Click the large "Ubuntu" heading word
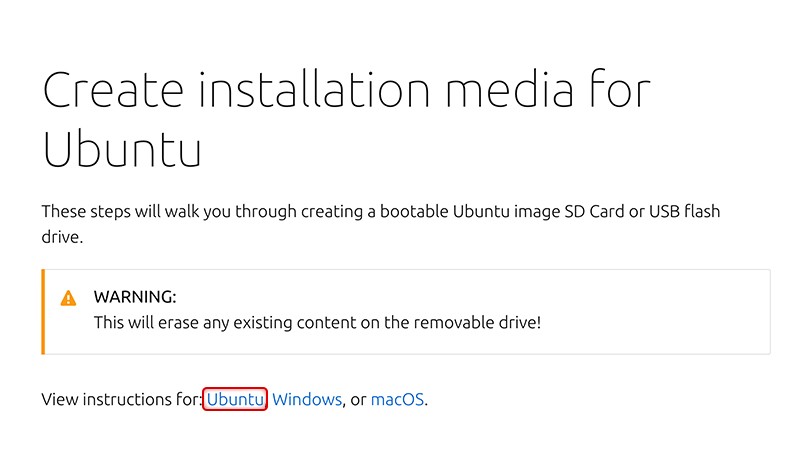 (x=122, y=149)
